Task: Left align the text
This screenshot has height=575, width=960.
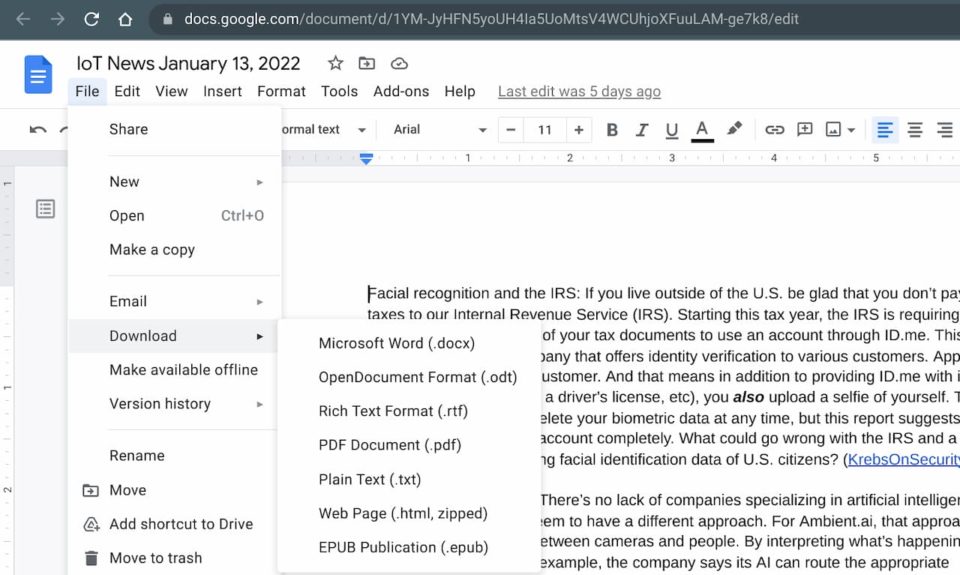Action: [885, 130]
